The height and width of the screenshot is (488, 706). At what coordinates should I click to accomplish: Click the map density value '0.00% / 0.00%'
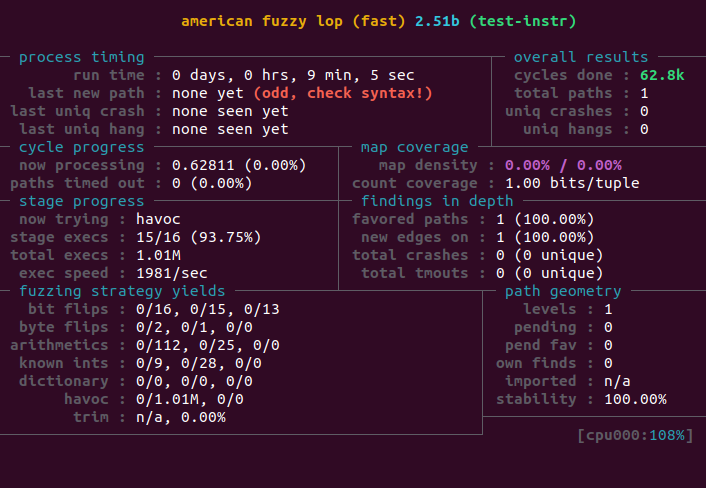[563, 165]
